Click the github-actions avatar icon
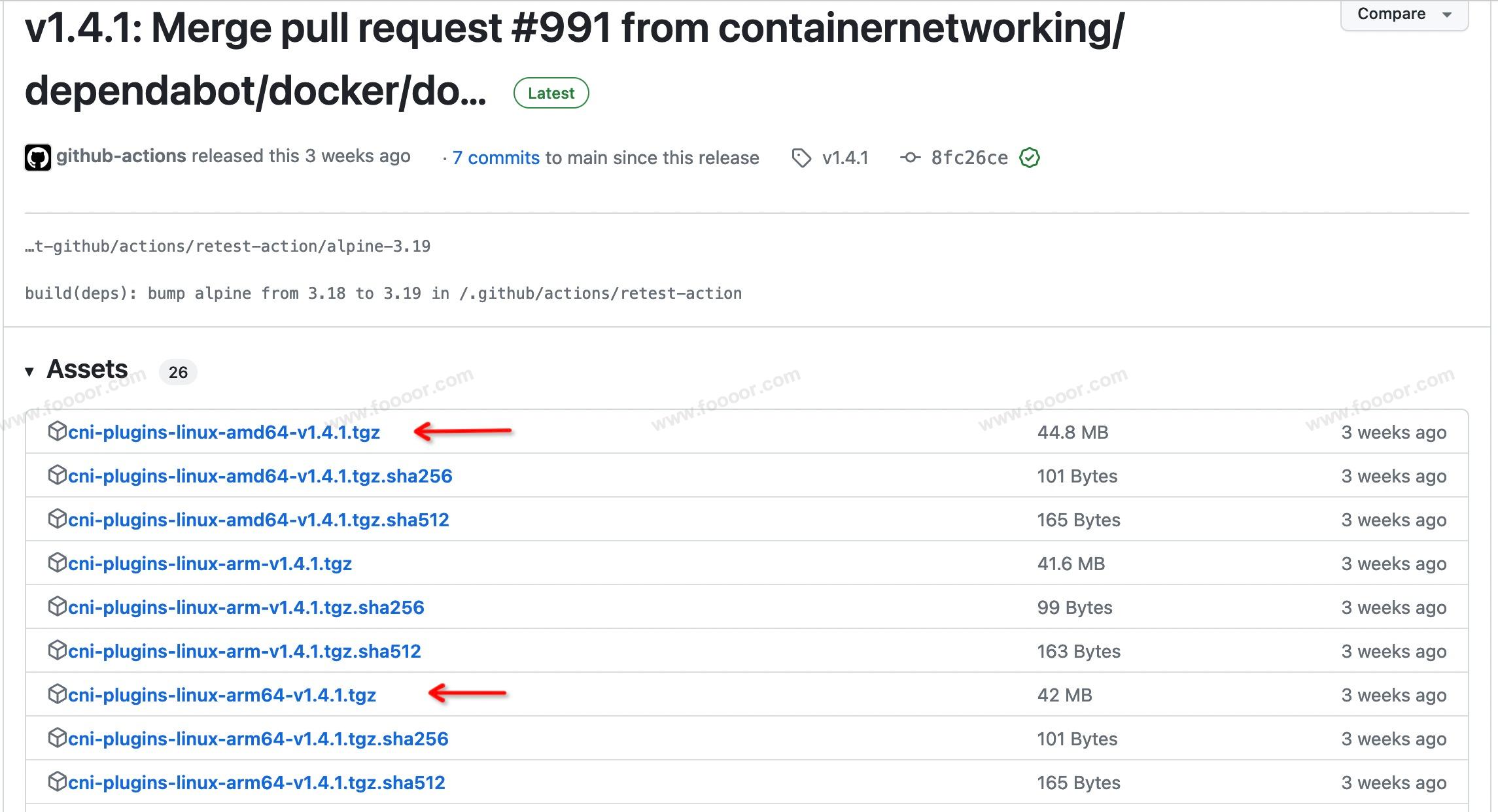Image resolution: width=1498 pixels, height=812 pixels. coord(38,158)
